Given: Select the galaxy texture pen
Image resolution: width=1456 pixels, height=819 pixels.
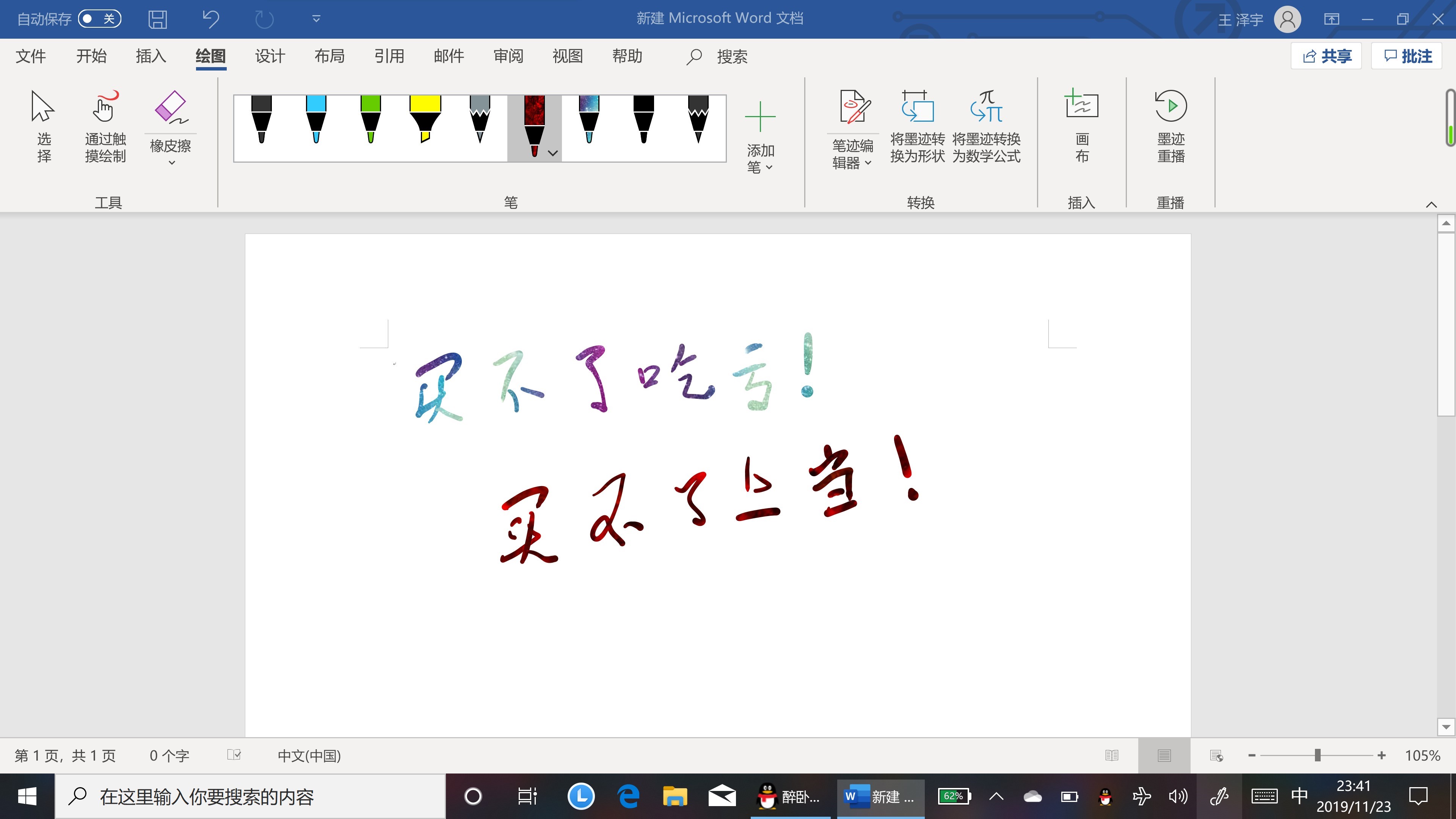Looking at the screenshot, I should click(589, 119).
